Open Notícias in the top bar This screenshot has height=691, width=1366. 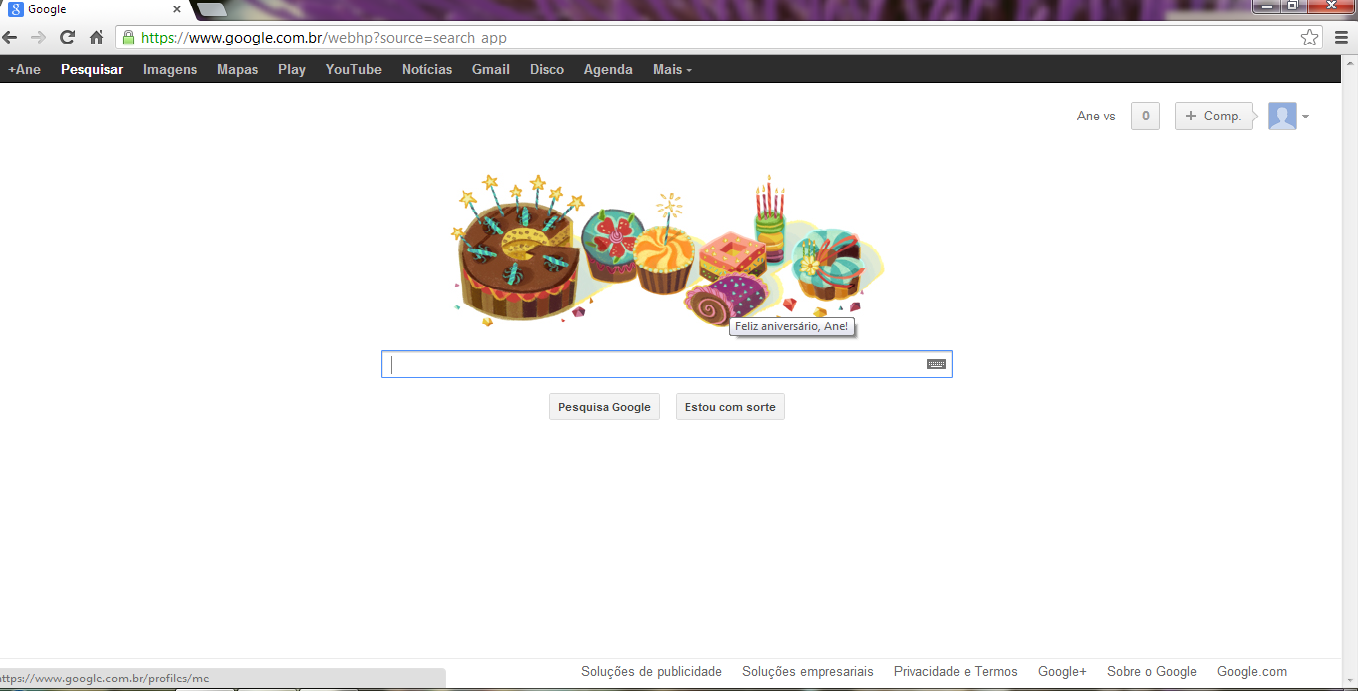pyautogui.click(x=427, y=69)
